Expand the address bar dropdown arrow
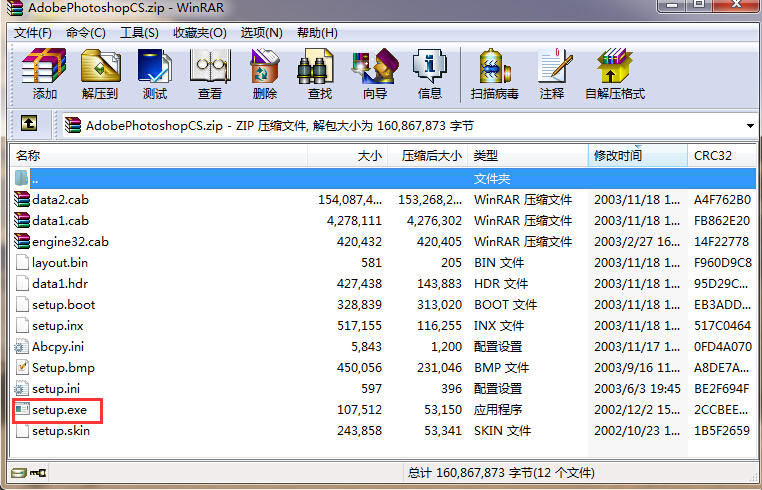This screenshot has width=762, height=490. [750, 126]
